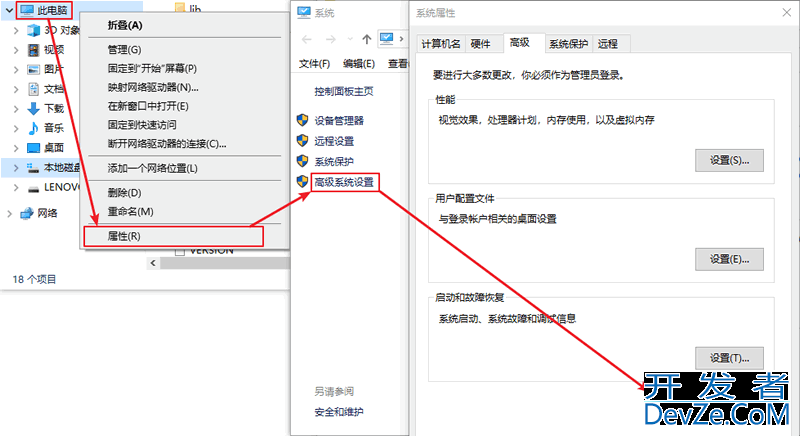The height and width of the screenshot is (436, 800).
Task: Click the Downloads arrow icon
Action: [x=34, y=108]
